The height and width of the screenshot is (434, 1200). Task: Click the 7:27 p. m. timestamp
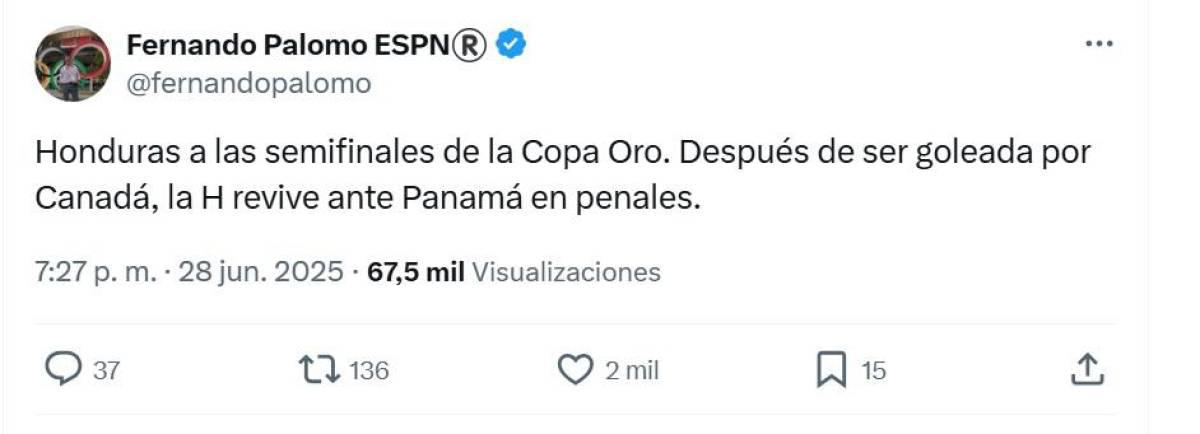[95, 272]
